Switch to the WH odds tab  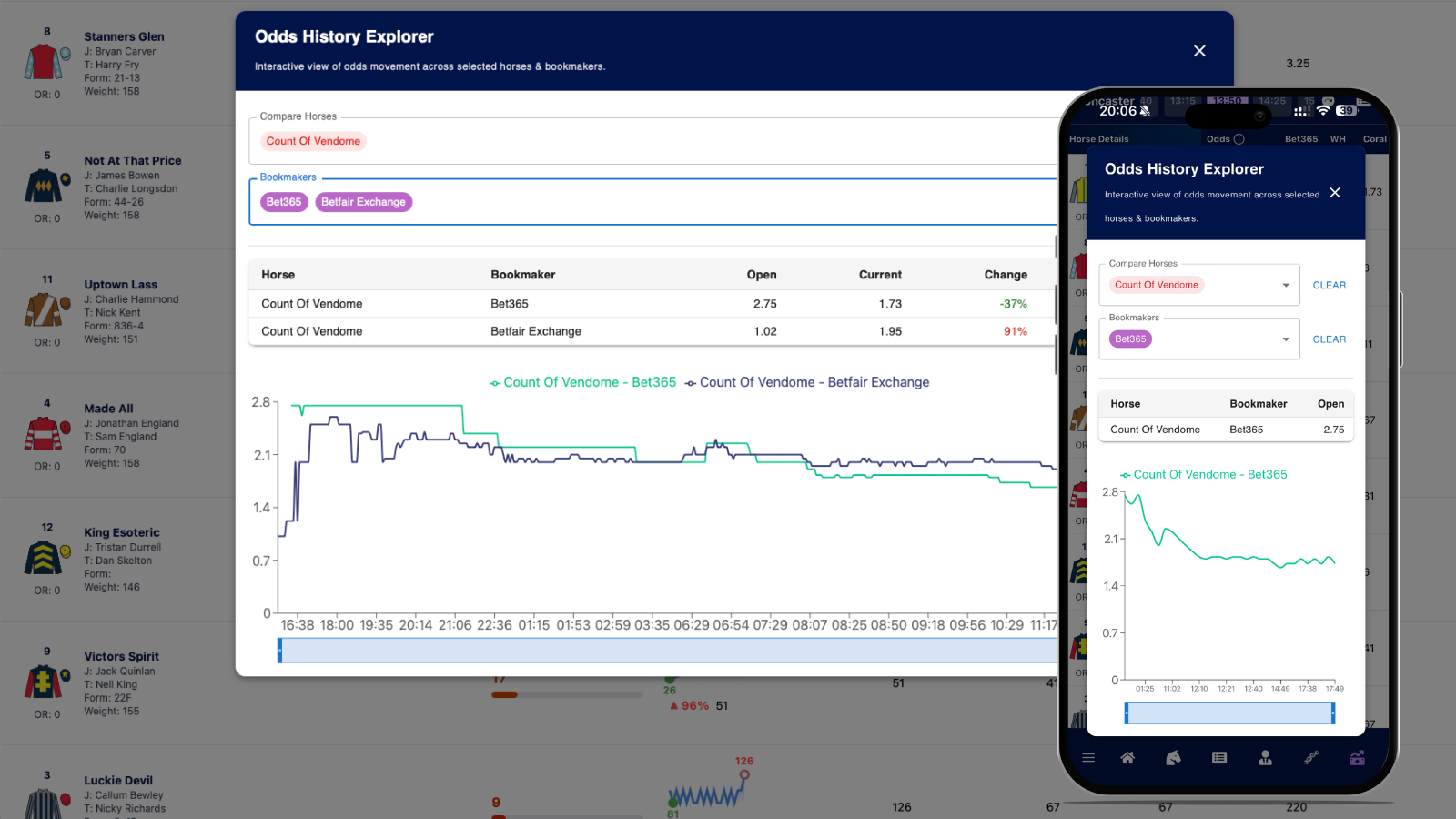click(1338, 138)
